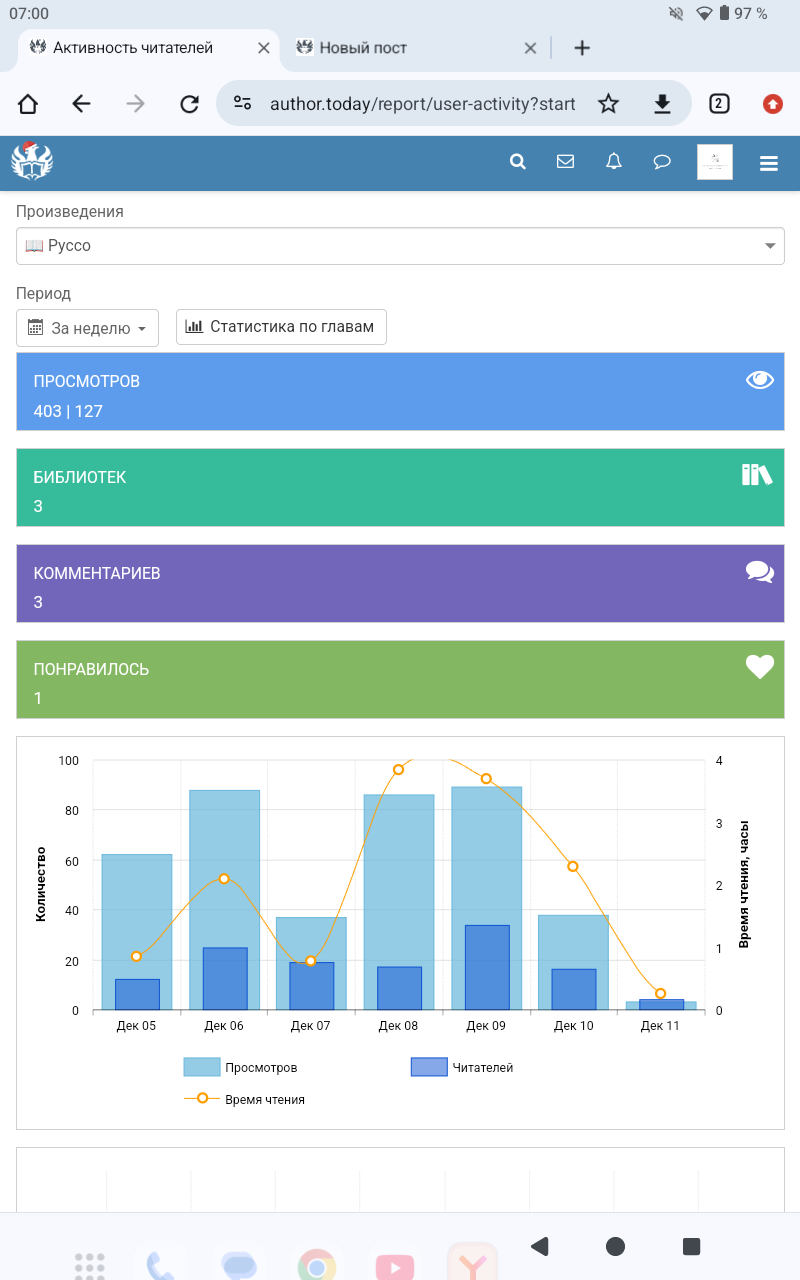Click the address bar URL field

(x=422, y=104)
